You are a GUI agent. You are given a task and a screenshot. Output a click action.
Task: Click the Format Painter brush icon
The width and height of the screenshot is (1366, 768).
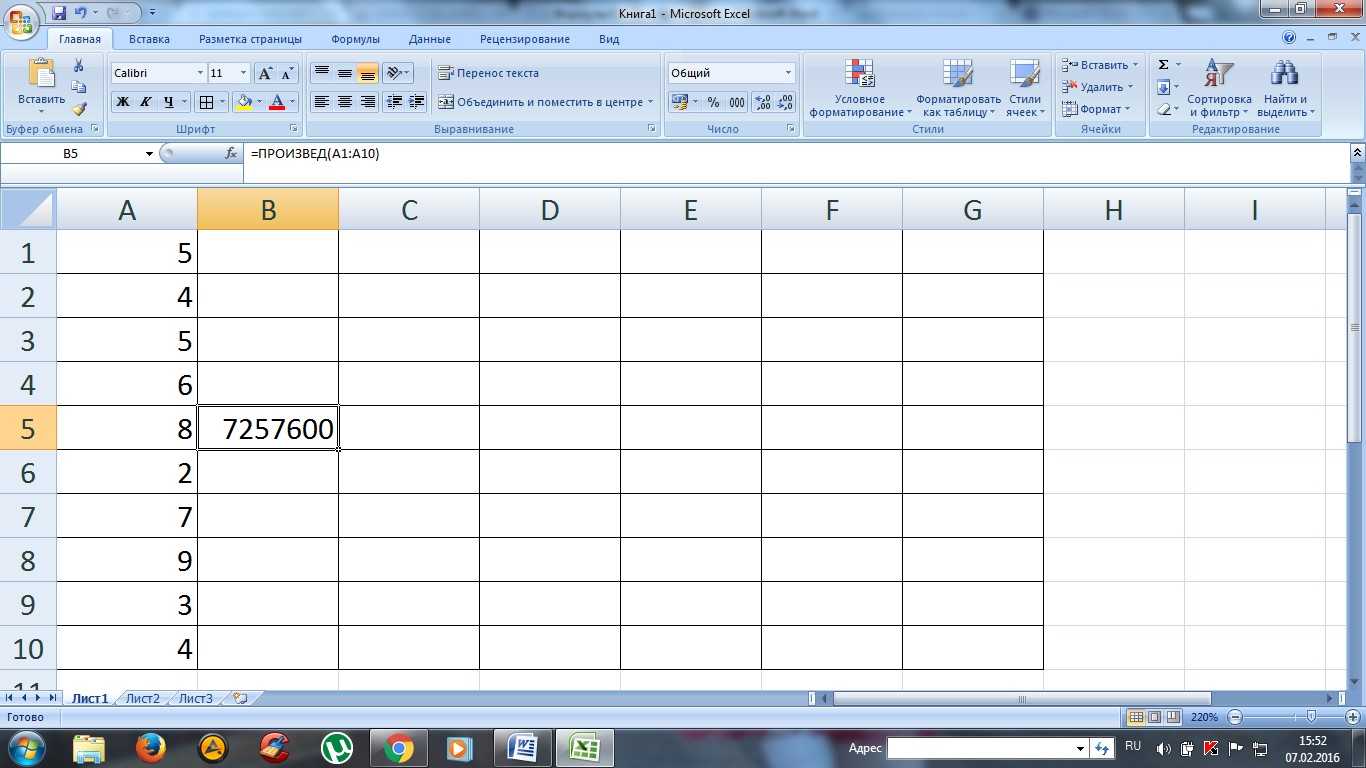(x=79, y=109)
